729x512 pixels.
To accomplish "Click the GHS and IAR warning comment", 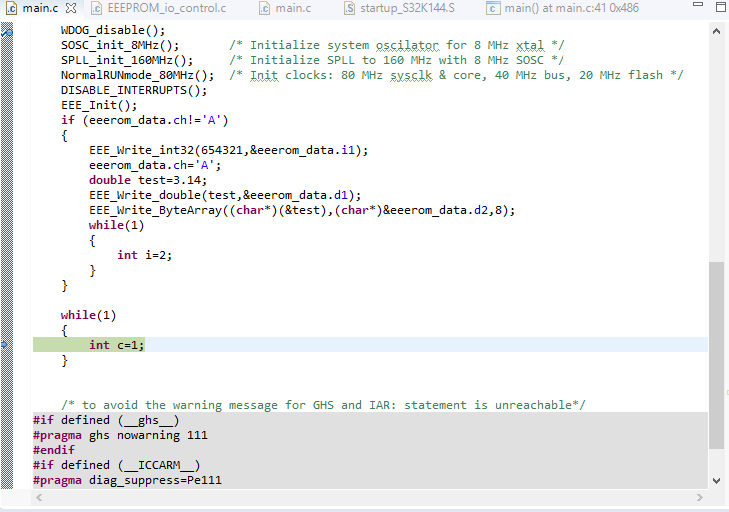I will click(x=323, y=405).
